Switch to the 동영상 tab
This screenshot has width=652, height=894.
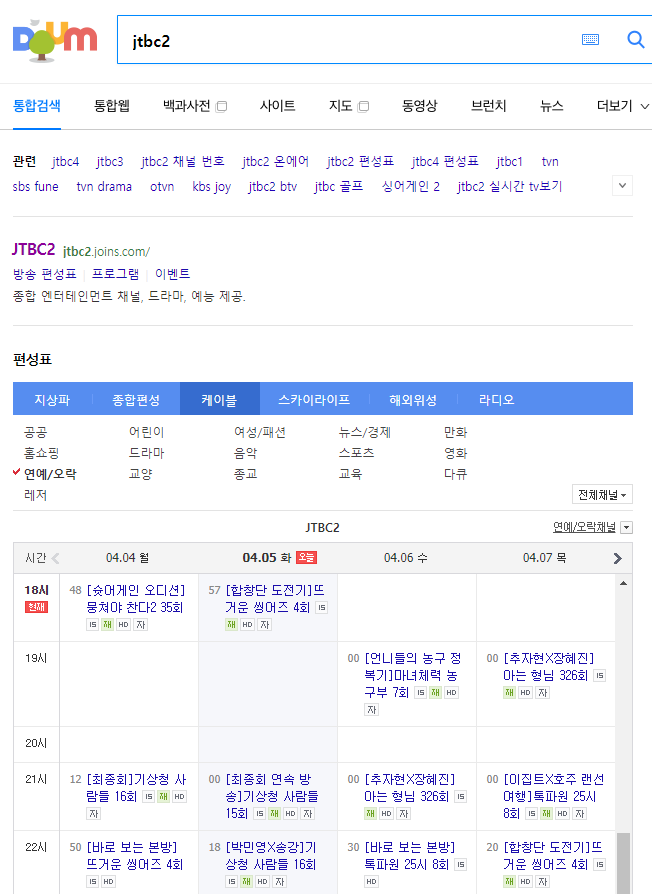(419, 106)
